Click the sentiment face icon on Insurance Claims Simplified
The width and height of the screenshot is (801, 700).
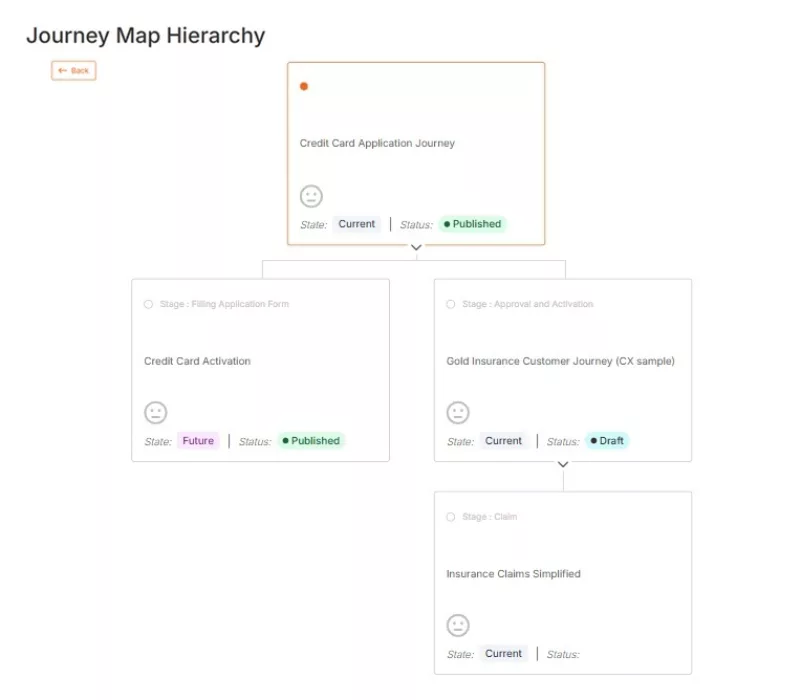pos(458,625)
